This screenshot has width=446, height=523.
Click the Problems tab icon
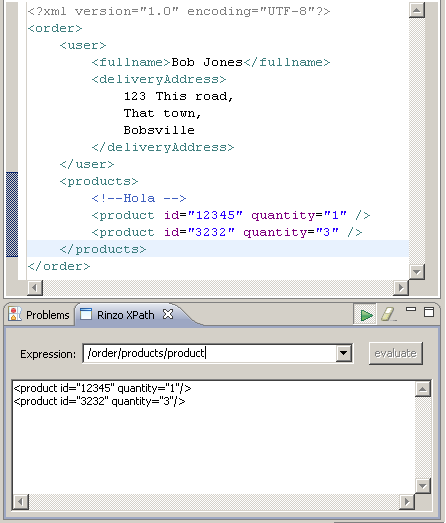point(15,314)
